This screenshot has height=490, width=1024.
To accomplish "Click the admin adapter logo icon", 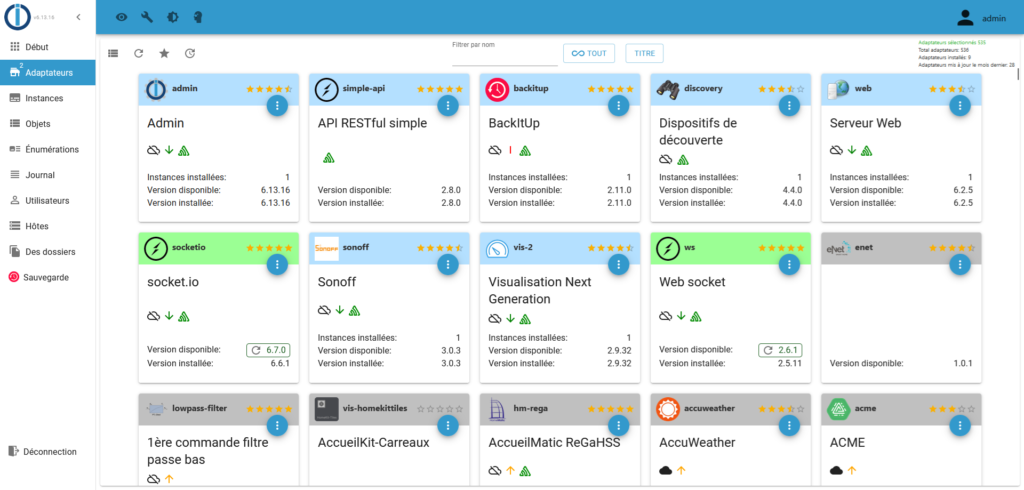I will pos(156,90).
